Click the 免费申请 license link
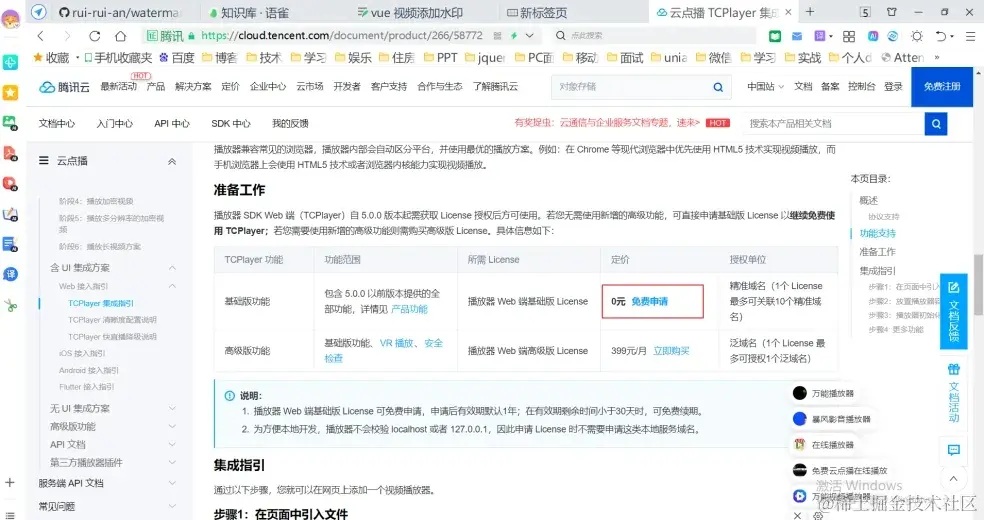Screen dimensions: 984x520 tap(650, 302)
